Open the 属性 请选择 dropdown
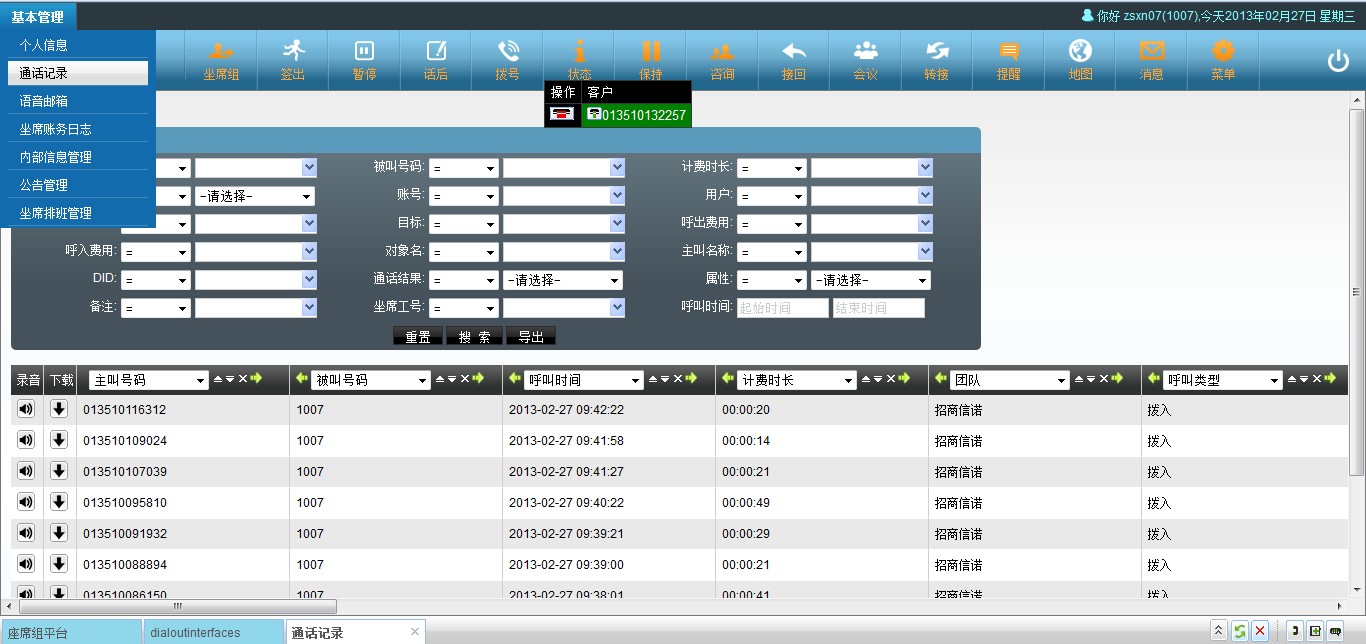Screen dimensions: 1366x644 [870, 280]
